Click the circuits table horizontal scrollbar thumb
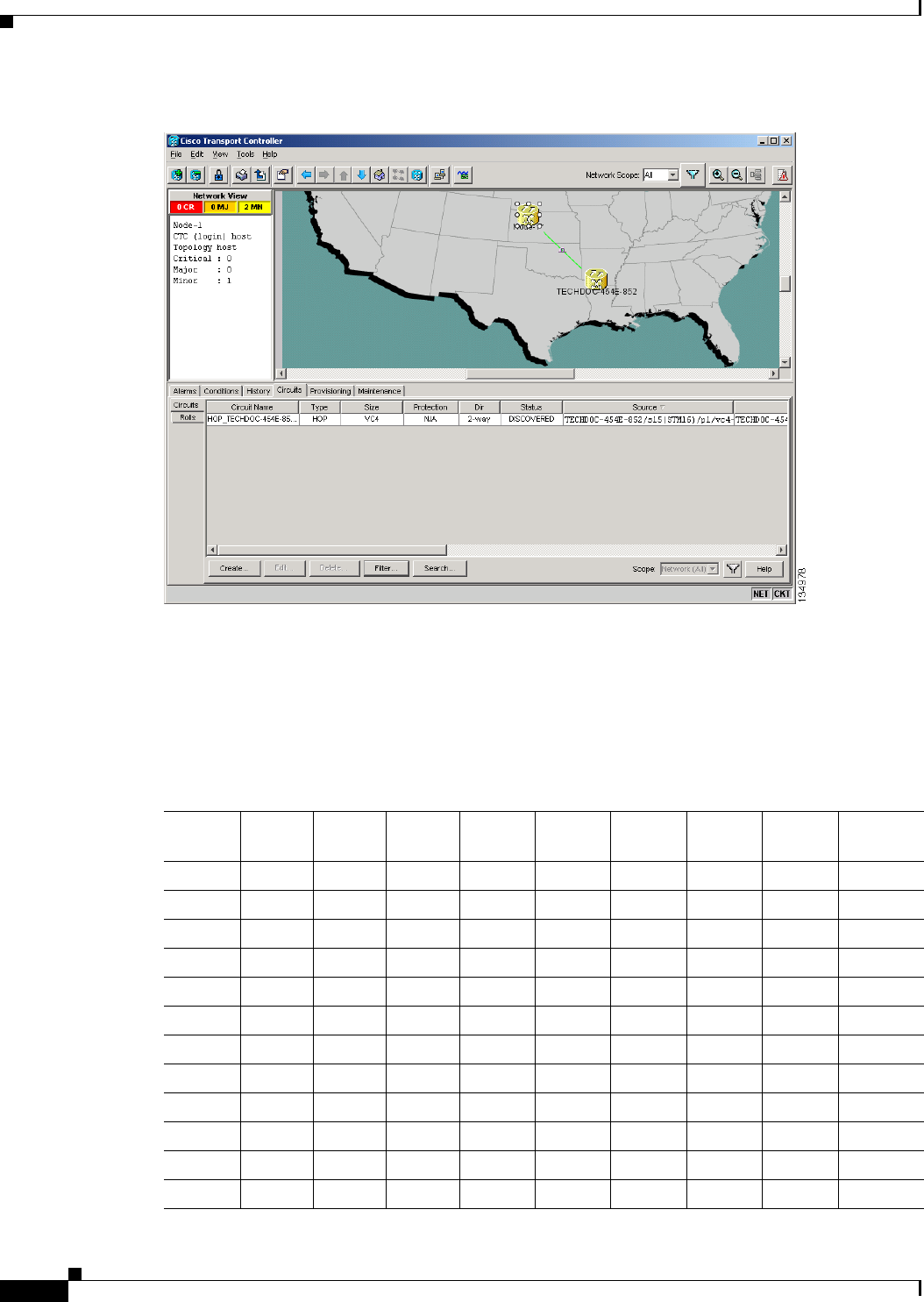Viewport: 924px width, 1302px height. [x=332, y=550]
